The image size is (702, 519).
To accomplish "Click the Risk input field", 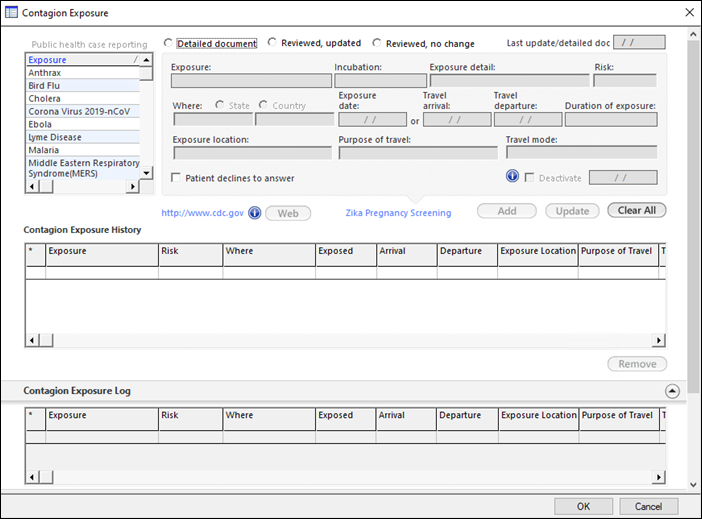I will (625, 81).
